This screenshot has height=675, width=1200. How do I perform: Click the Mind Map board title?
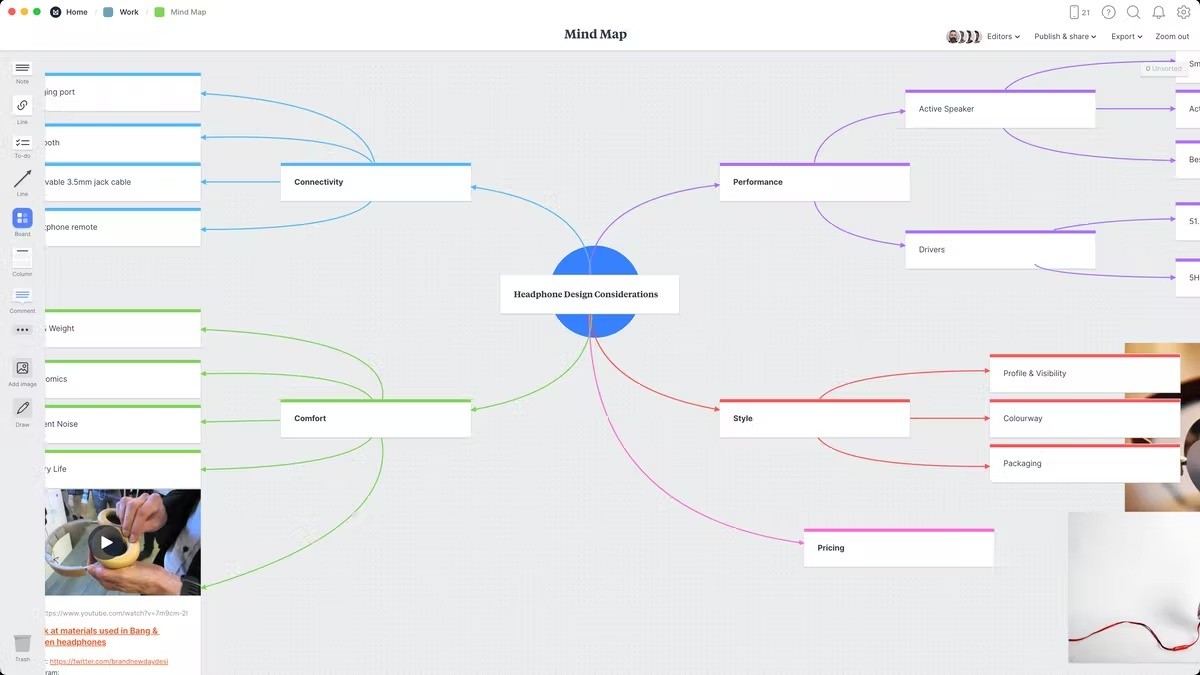coord(595,34)
